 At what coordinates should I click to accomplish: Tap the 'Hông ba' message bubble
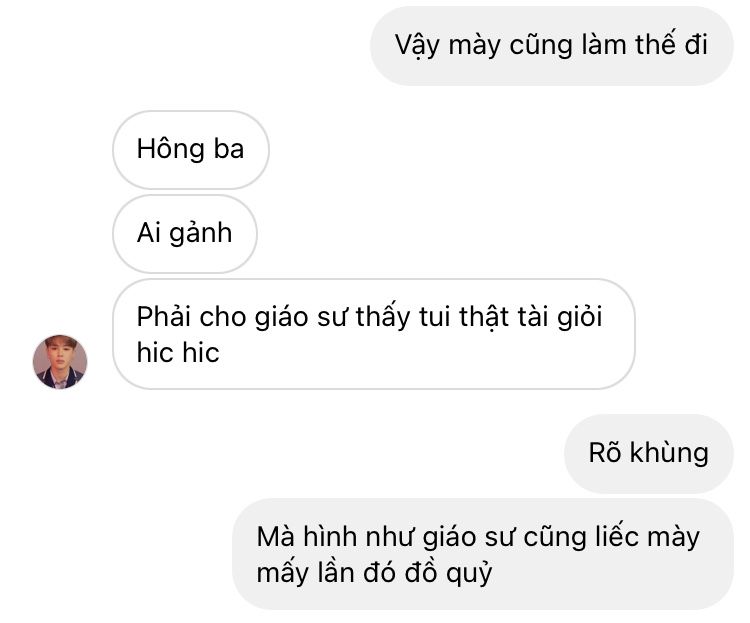(x=191, y=150)
